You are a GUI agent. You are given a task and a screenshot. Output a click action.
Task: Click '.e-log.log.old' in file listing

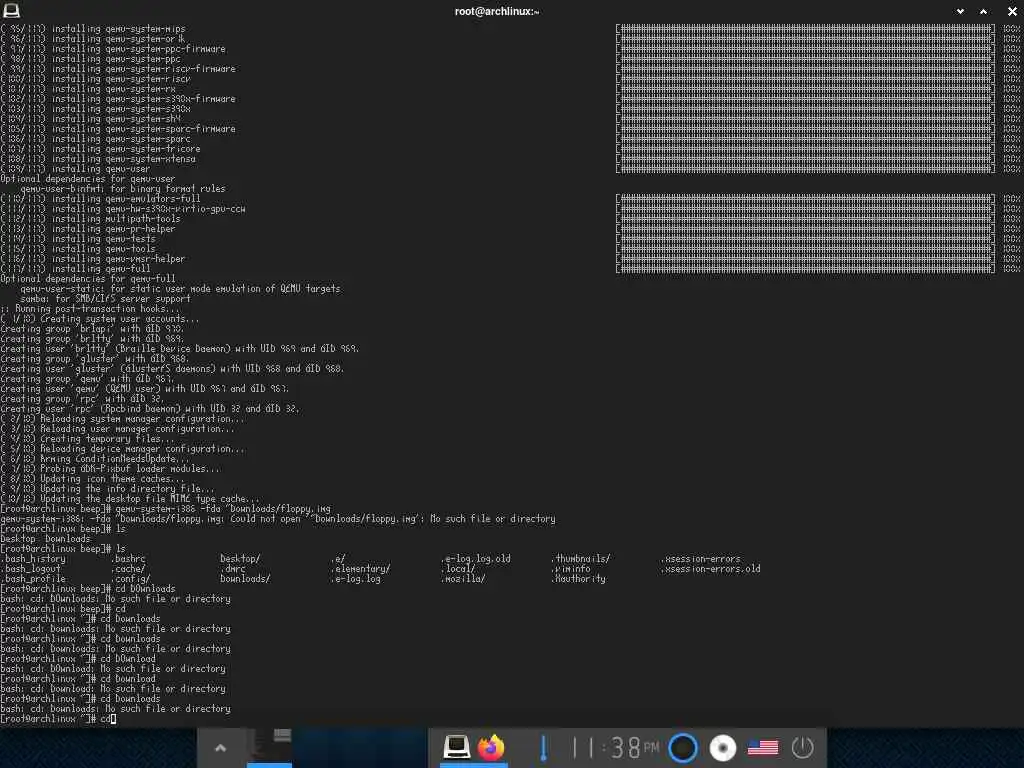[x=476, y=558]
